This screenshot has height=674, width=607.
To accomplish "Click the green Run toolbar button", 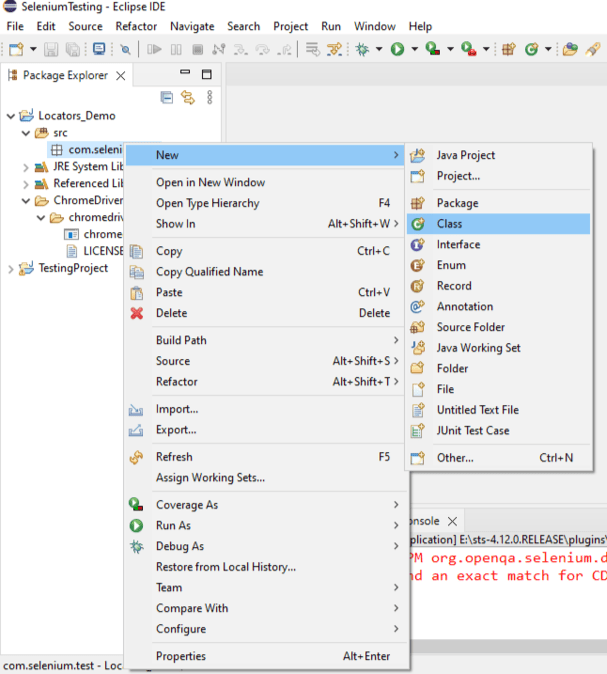I will coord(397,49).
